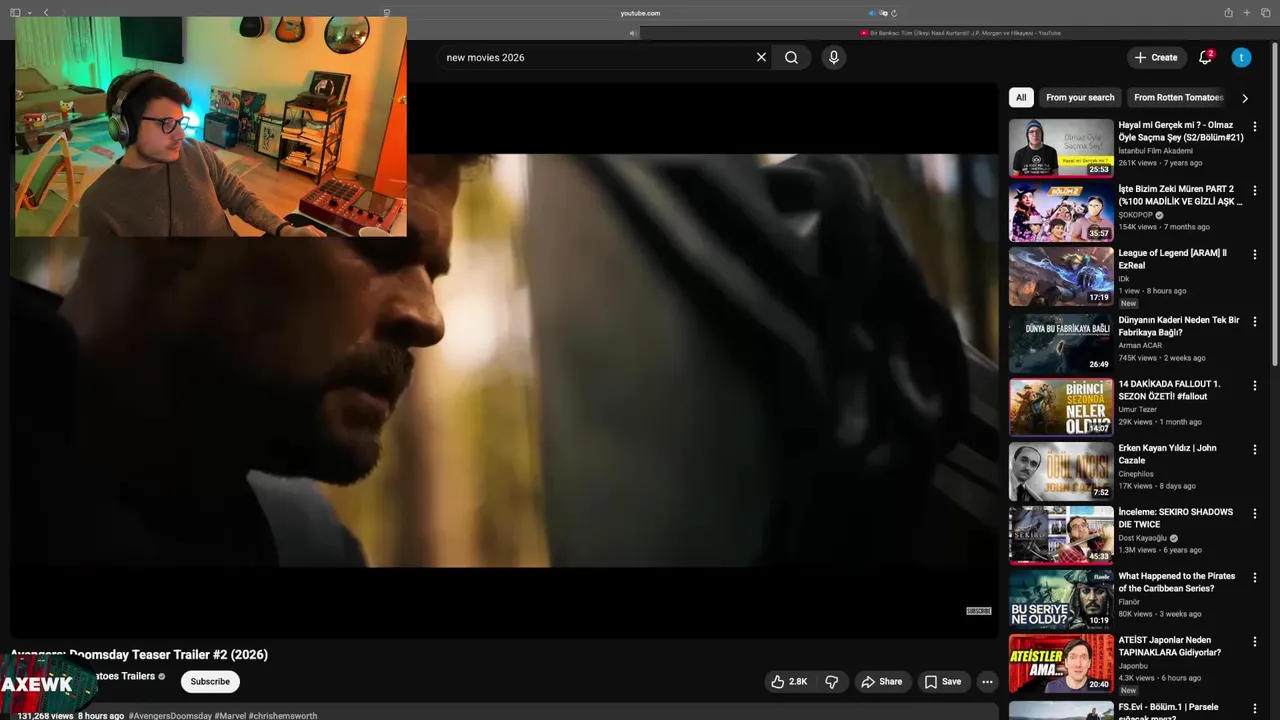The image size is (1280, 720).
Task: Open the 'İşte Bizim Zeki Müren PART 2' thumbnail
Action: [x=1061, y=212]
